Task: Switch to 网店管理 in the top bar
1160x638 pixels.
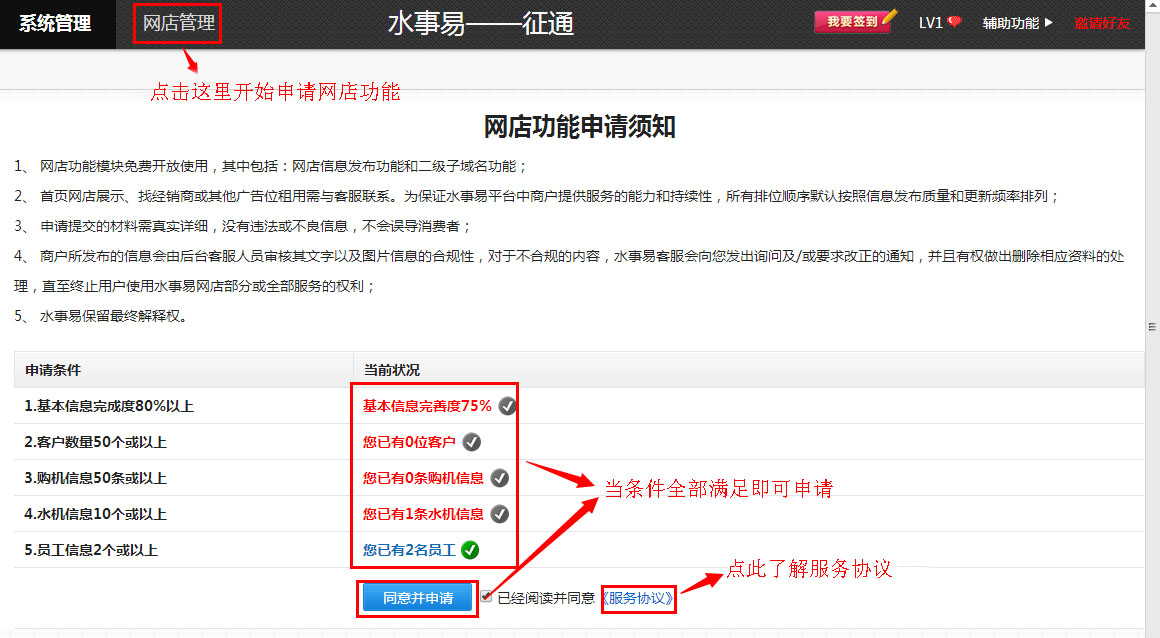Action: click(x=178, y=24)
